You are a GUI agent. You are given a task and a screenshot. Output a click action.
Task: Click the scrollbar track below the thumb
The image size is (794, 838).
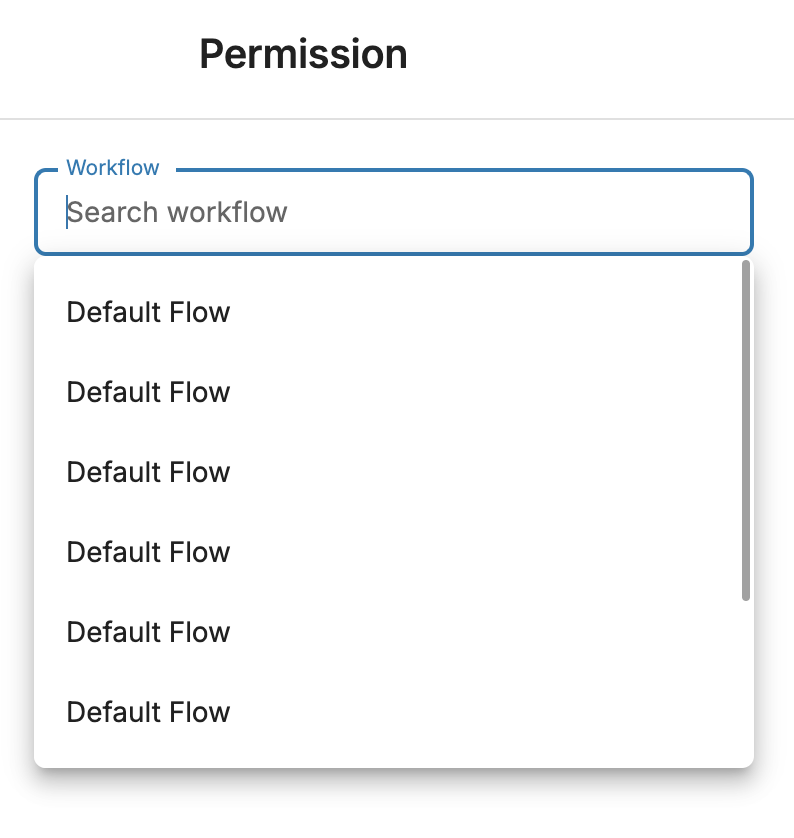coord(746,681)
